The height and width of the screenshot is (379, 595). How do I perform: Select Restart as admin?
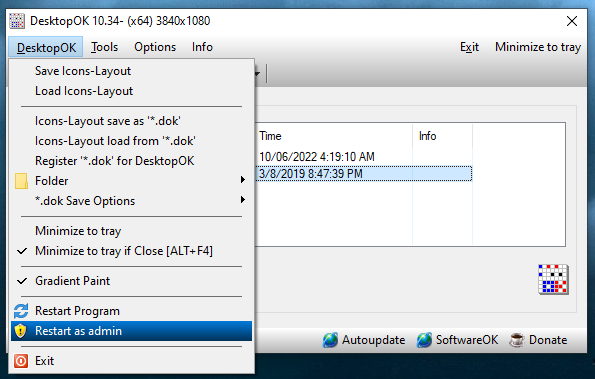pyautogui.click(x=131, y=331)
